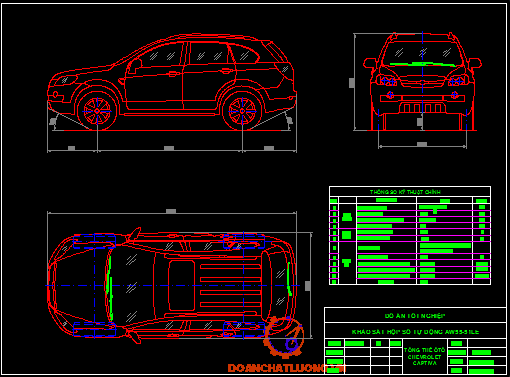Select the track width dimension label under the front view
Viewport: 510px width, 377px height.
pos(422,144)
